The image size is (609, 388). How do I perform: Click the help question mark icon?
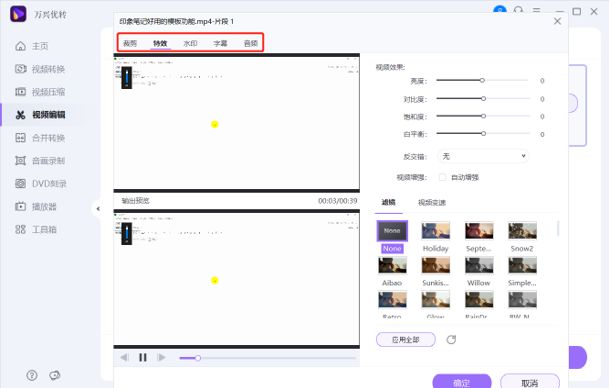click(32, 376)
